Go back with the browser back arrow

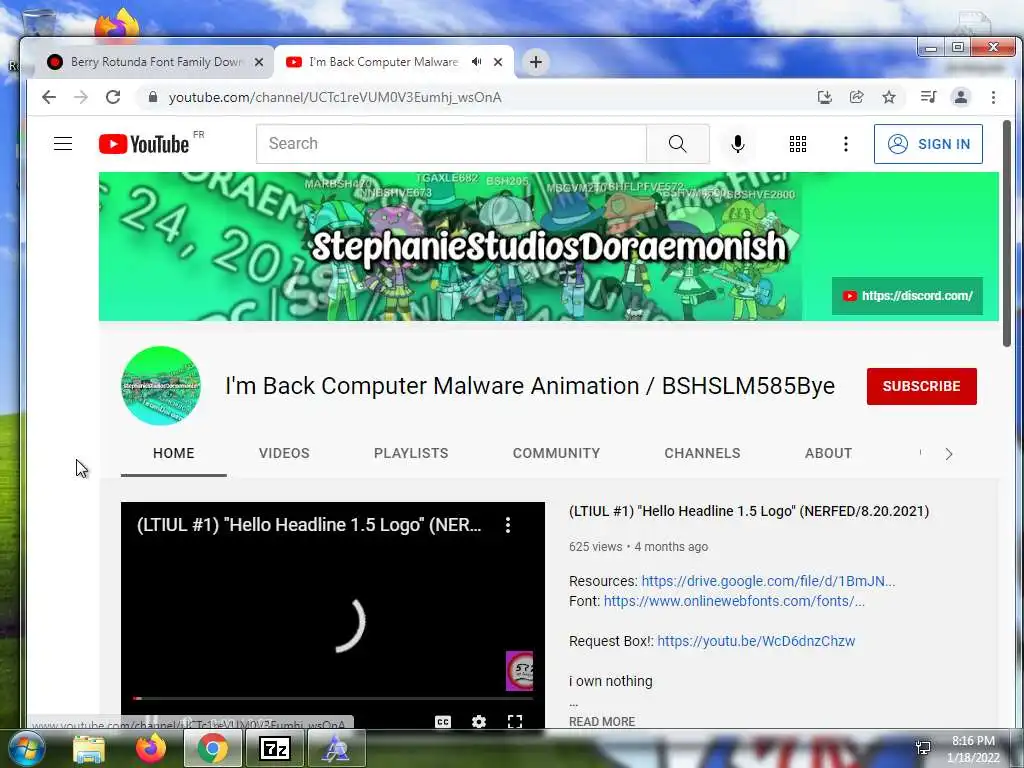coord(49,97)
